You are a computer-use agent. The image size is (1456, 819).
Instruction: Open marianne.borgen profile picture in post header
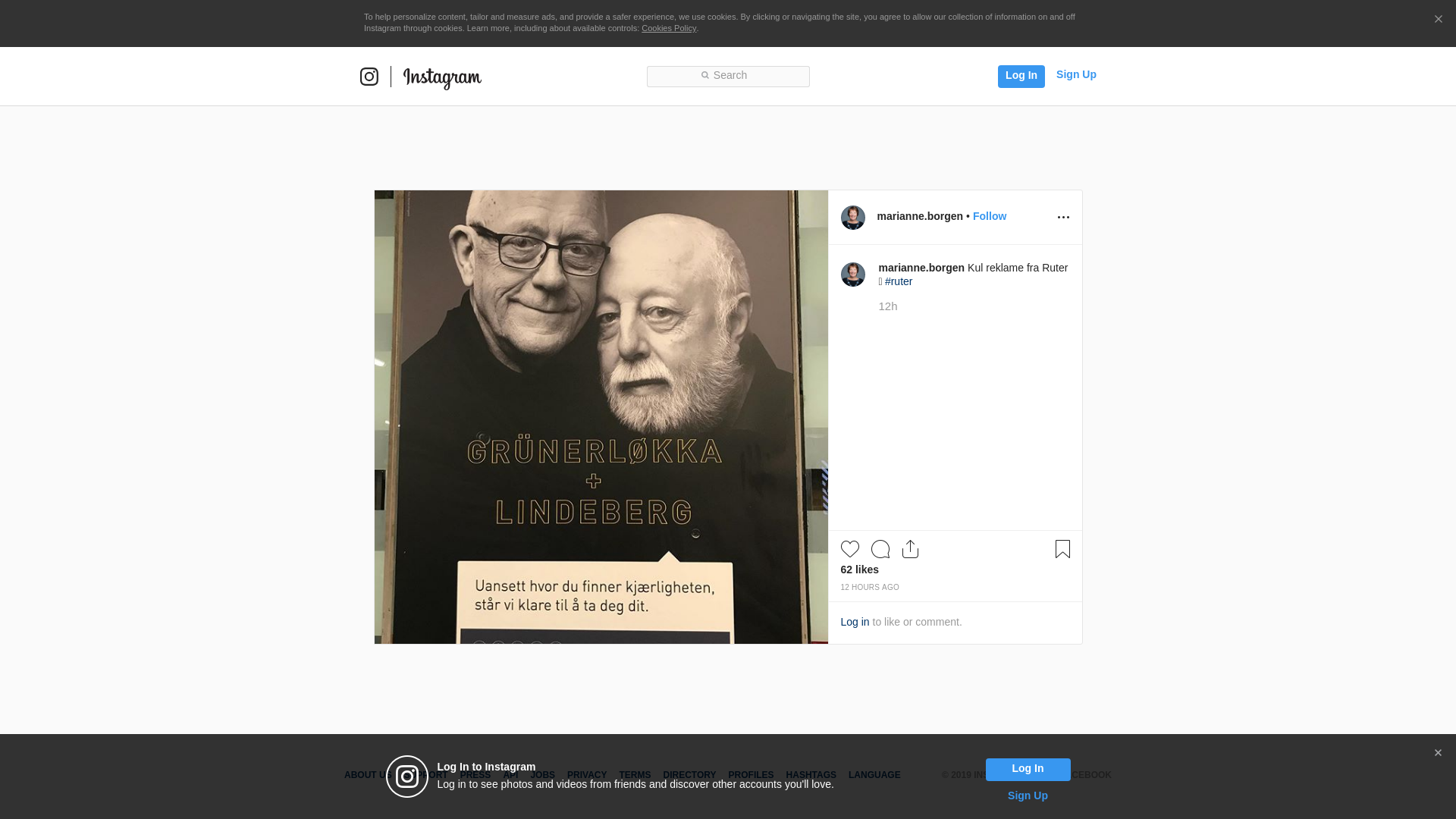click(853, 218)
